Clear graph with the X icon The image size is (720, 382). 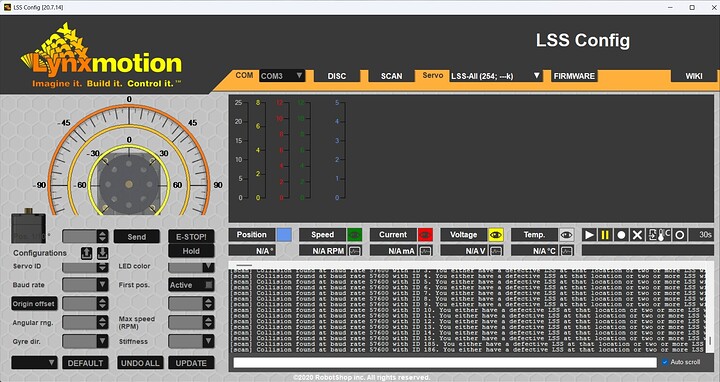(x=637, y=235)
